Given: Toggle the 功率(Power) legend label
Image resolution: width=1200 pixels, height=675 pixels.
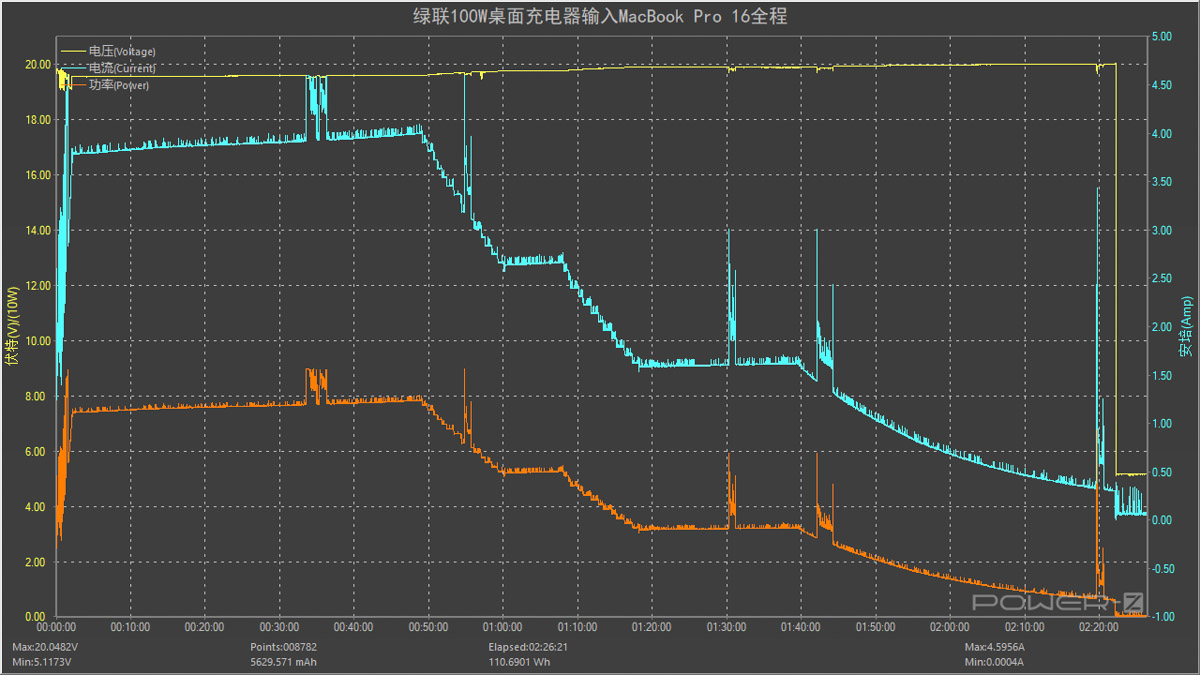Looking at the screenshot, I should (118, 85).
